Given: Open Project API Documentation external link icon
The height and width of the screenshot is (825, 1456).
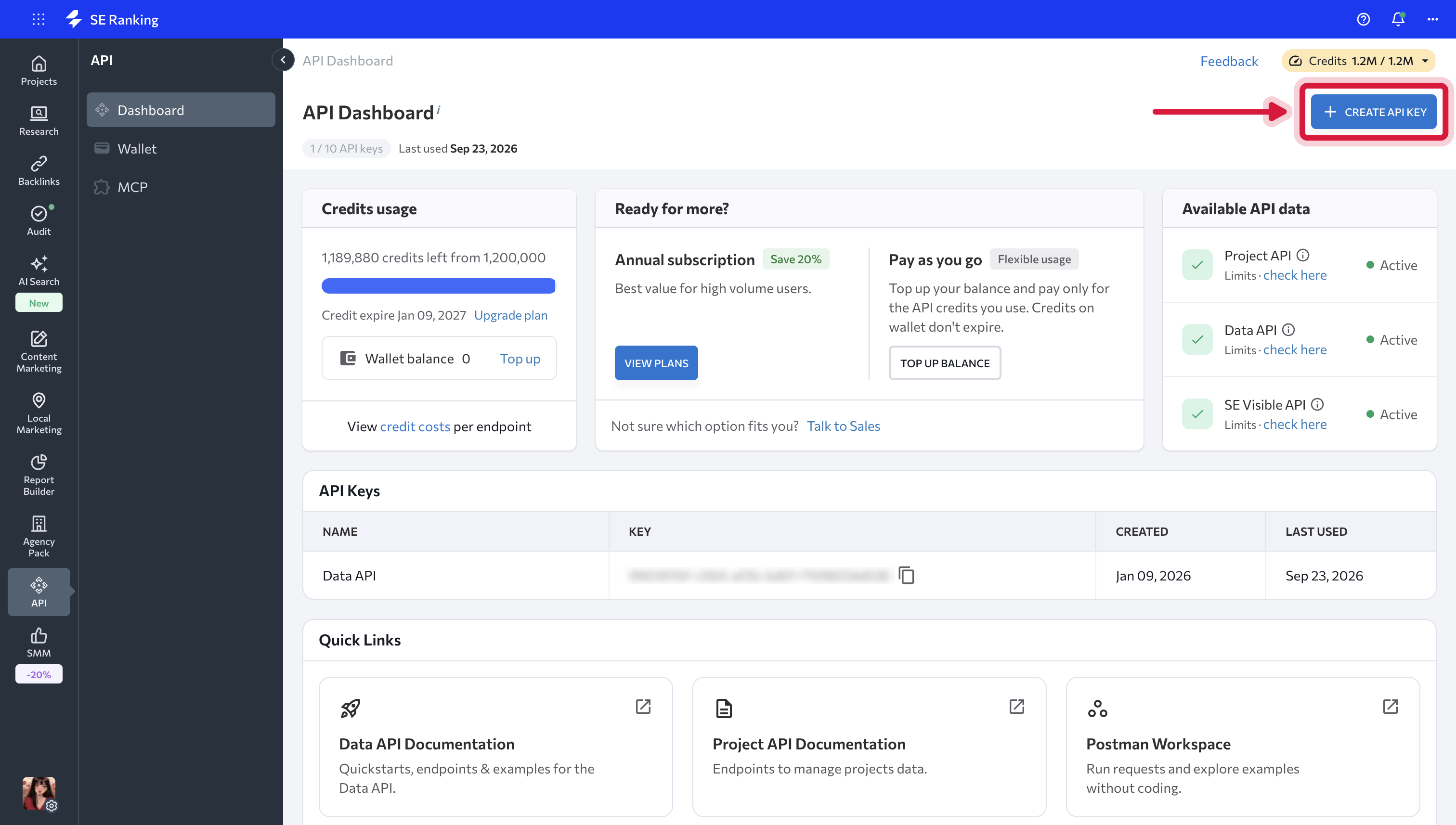Looking at the screenshot, I should 1016,706.
